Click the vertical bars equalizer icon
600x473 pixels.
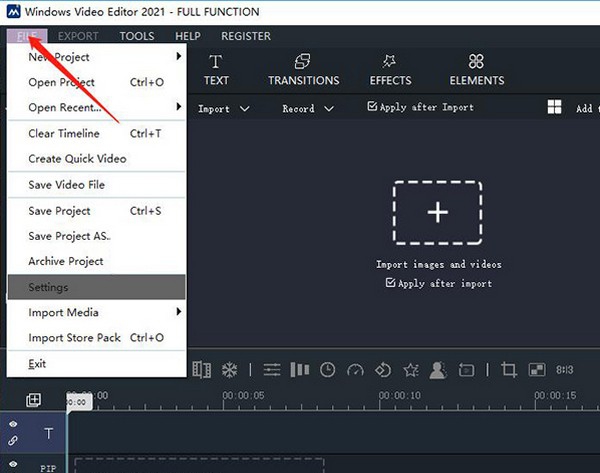[300, 370]
